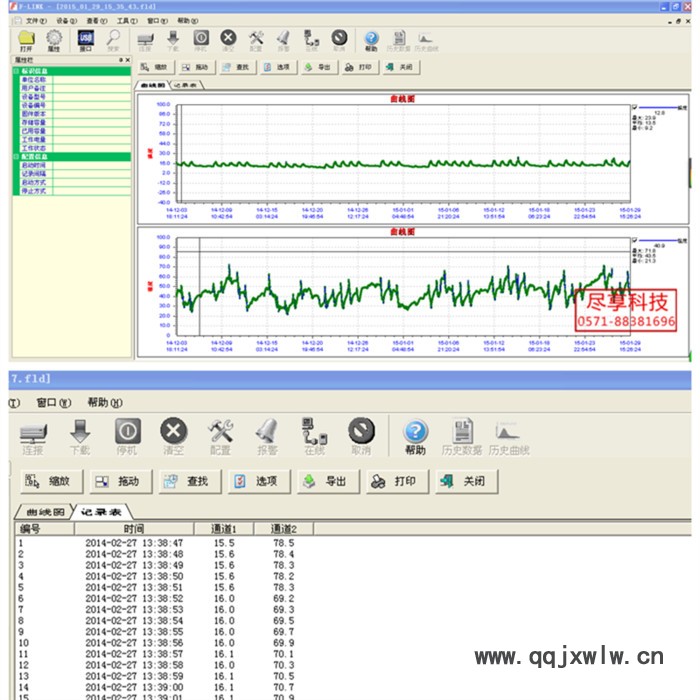Click 选项 button in the enlarged lower window
Image resolution: width=700 pixels, height=700 pixels.
tap(259, 481)
